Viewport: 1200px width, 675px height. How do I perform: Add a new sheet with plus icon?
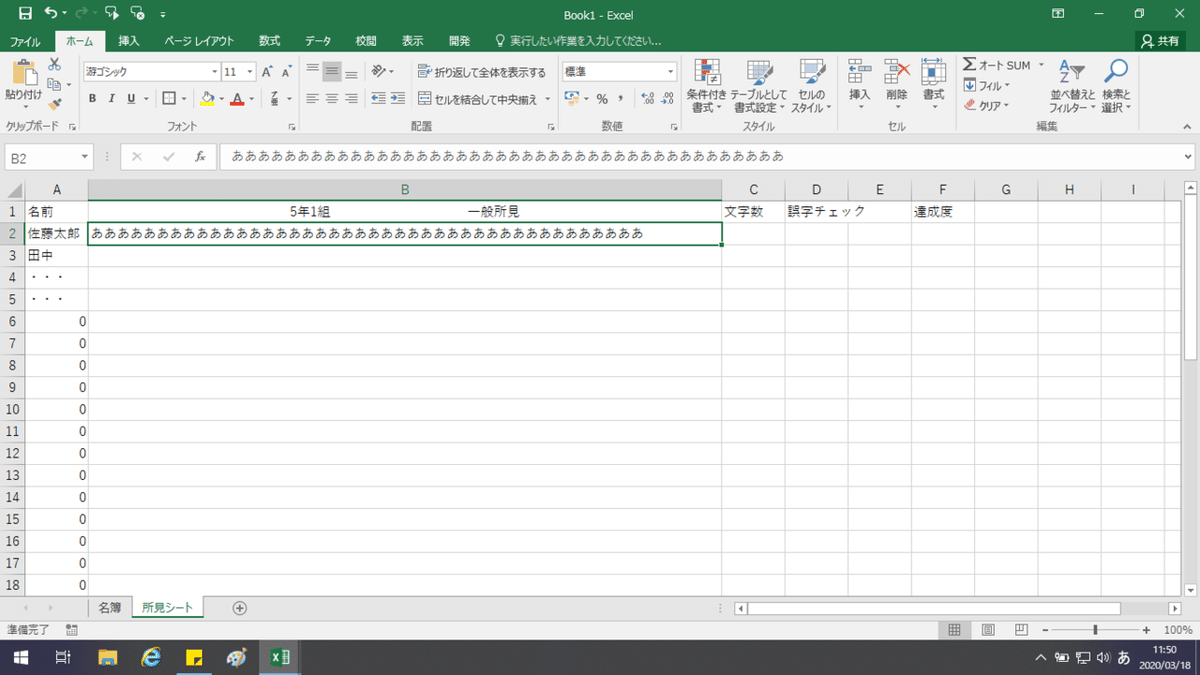pos(239,607)
